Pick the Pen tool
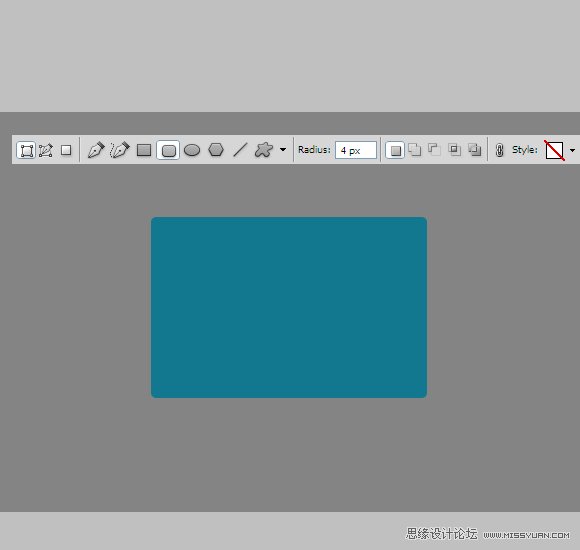This screenshot has width=580, height=550. [96, 150]
